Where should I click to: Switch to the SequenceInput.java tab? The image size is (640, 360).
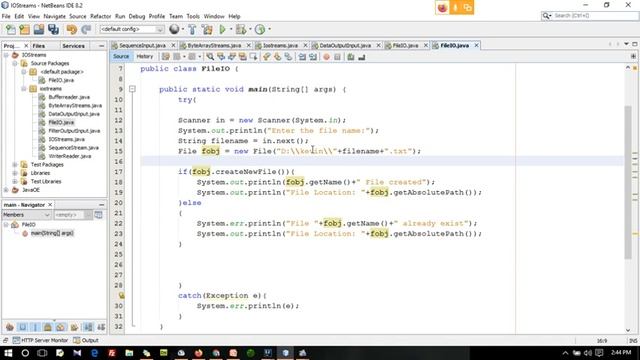(142, 45)
